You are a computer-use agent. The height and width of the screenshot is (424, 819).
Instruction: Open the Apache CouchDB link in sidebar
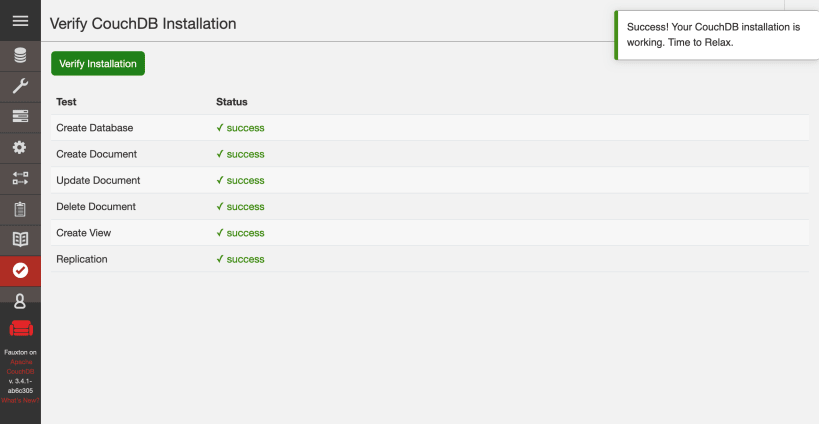pyautogui.click(x=21, y=367)
